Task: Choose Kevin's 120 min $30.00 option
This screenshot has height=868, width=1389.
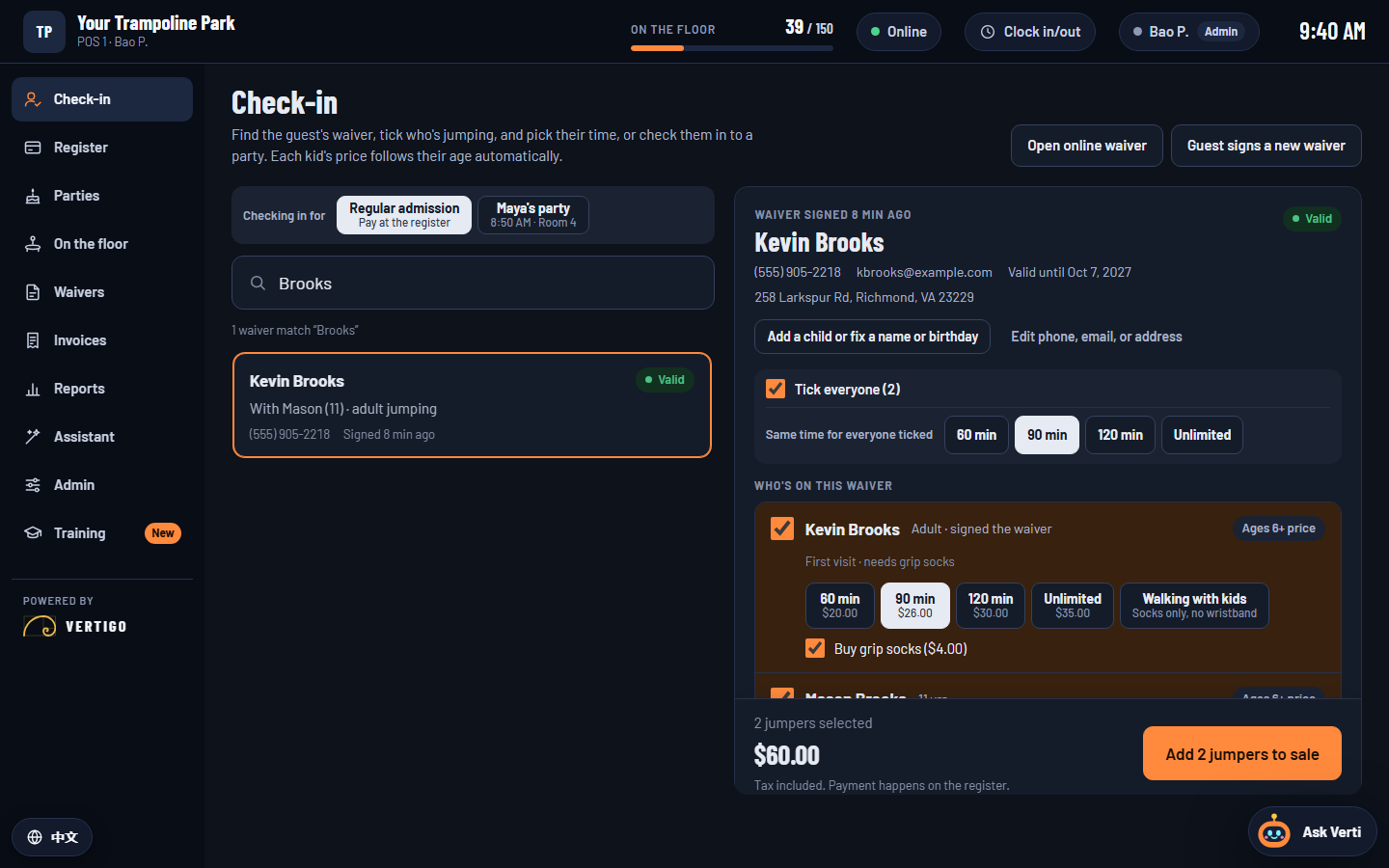Action: [x=991, y=606]
